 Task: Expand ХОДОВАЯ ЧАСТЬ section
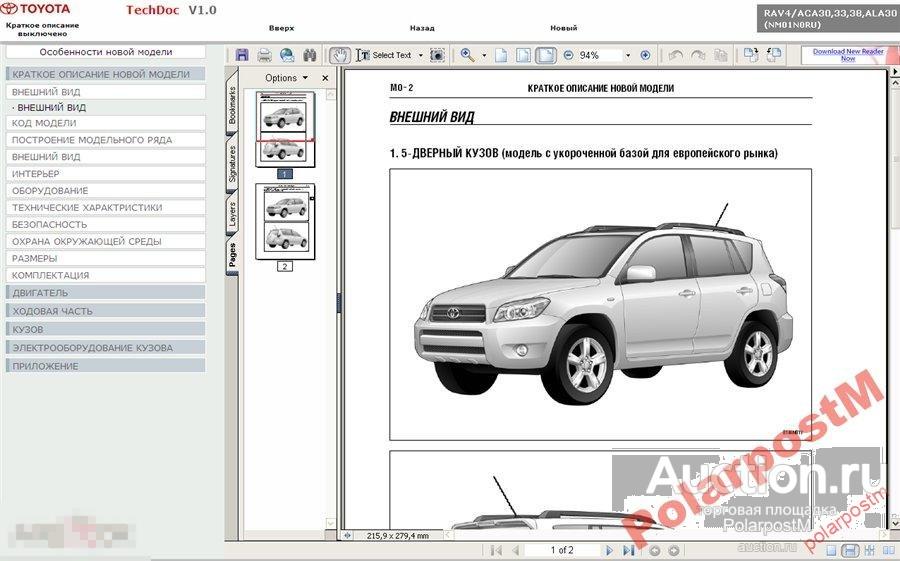tap(106, 311)
